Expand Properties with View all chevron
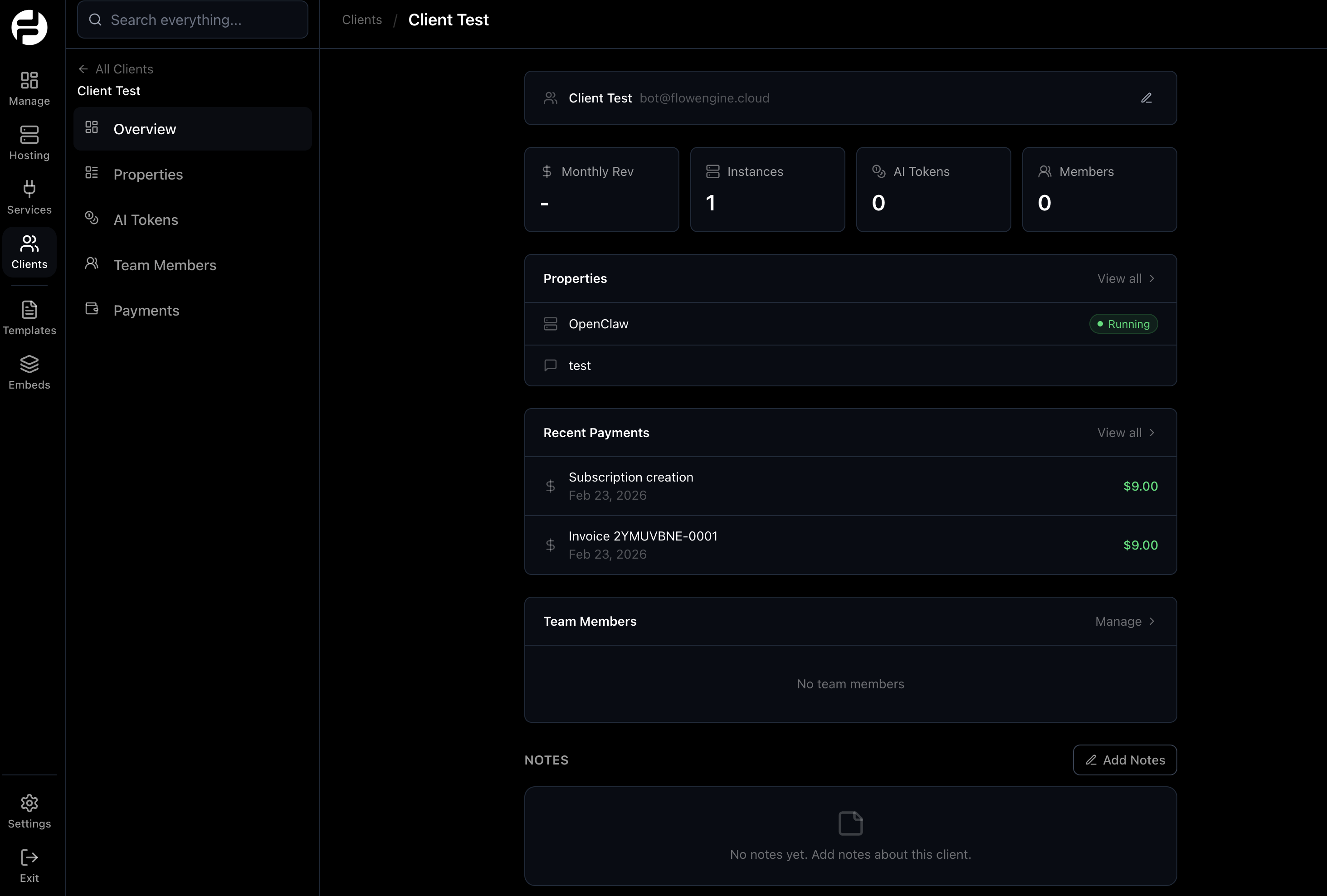1327x896 pixels. 1126,279
